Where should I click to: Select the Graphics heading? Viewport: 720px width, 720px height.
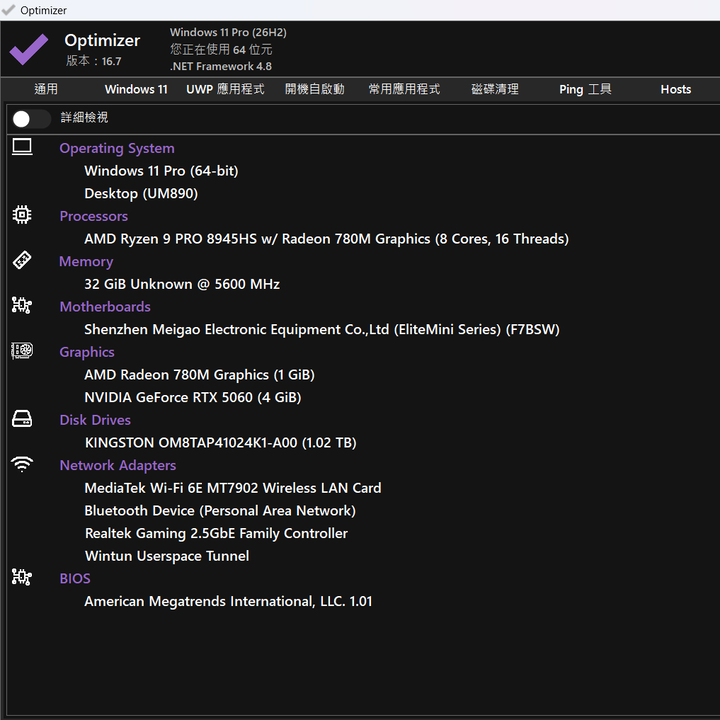(87, 352)
